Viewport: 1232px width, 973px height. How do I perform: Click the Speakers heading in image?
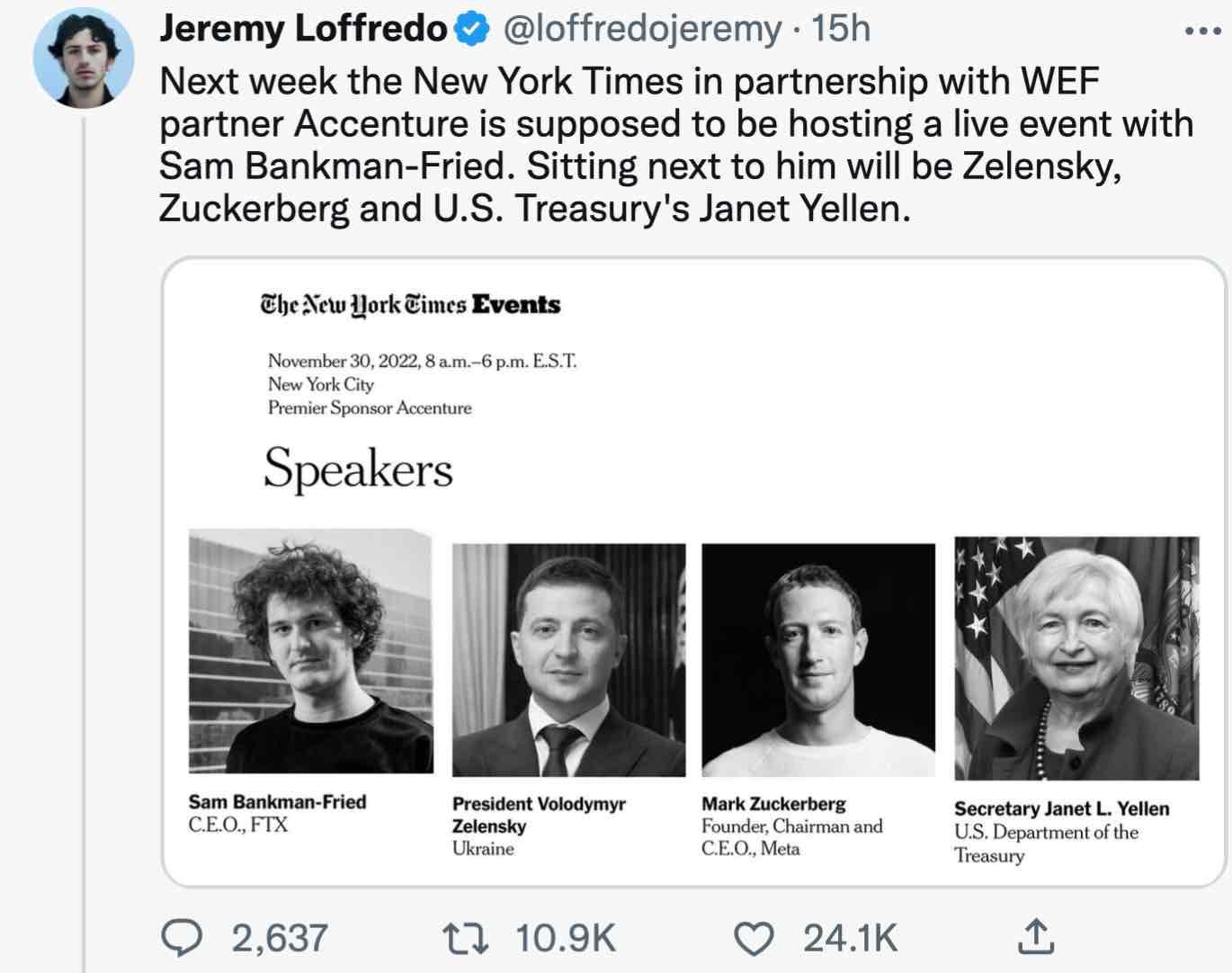coord(358,469)
